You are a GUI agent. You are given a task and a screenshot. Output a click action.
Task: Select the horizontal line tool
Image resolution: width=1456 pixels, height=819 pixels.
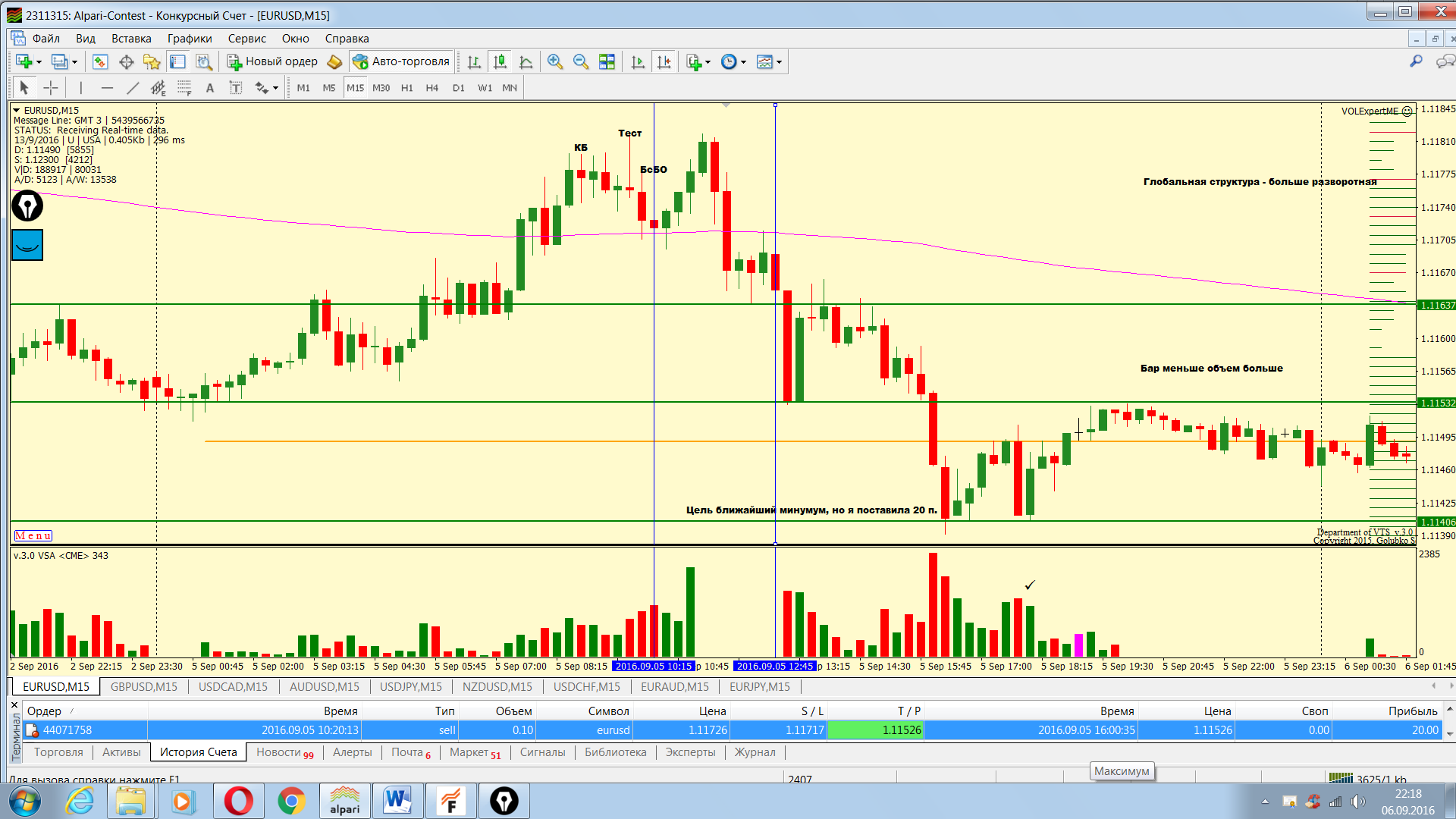click(x=107, y=88)
